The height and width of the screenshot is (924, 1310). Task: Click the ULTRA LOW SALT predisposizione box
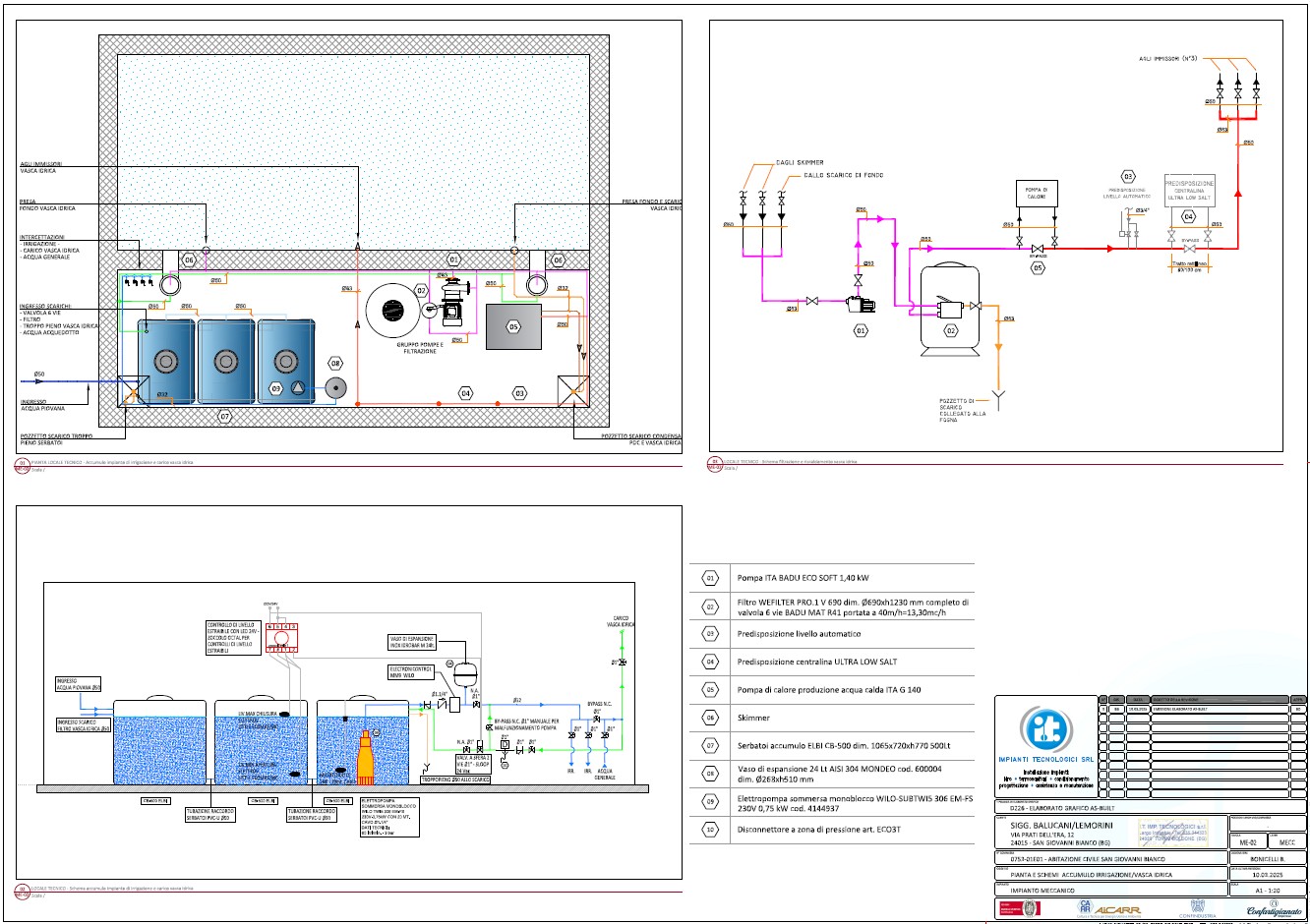click(1189, 191)
